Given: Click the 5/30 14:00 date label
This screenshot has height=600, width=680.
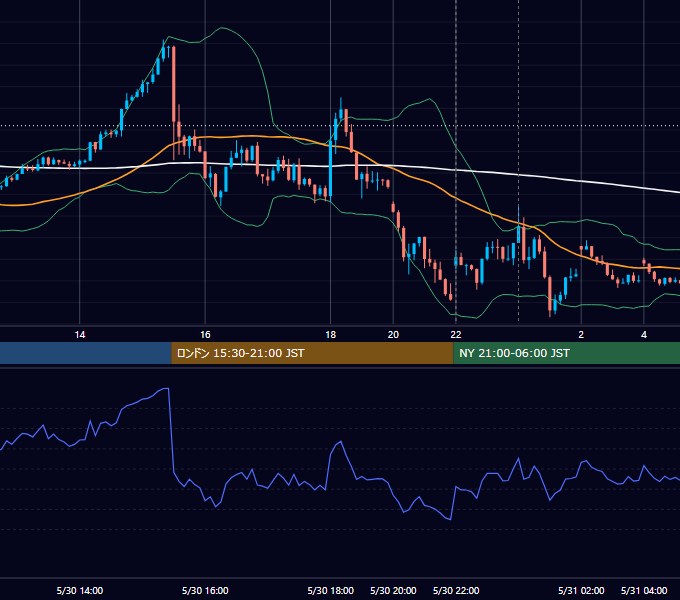Looking at the screenshot, I should point(80,591).
